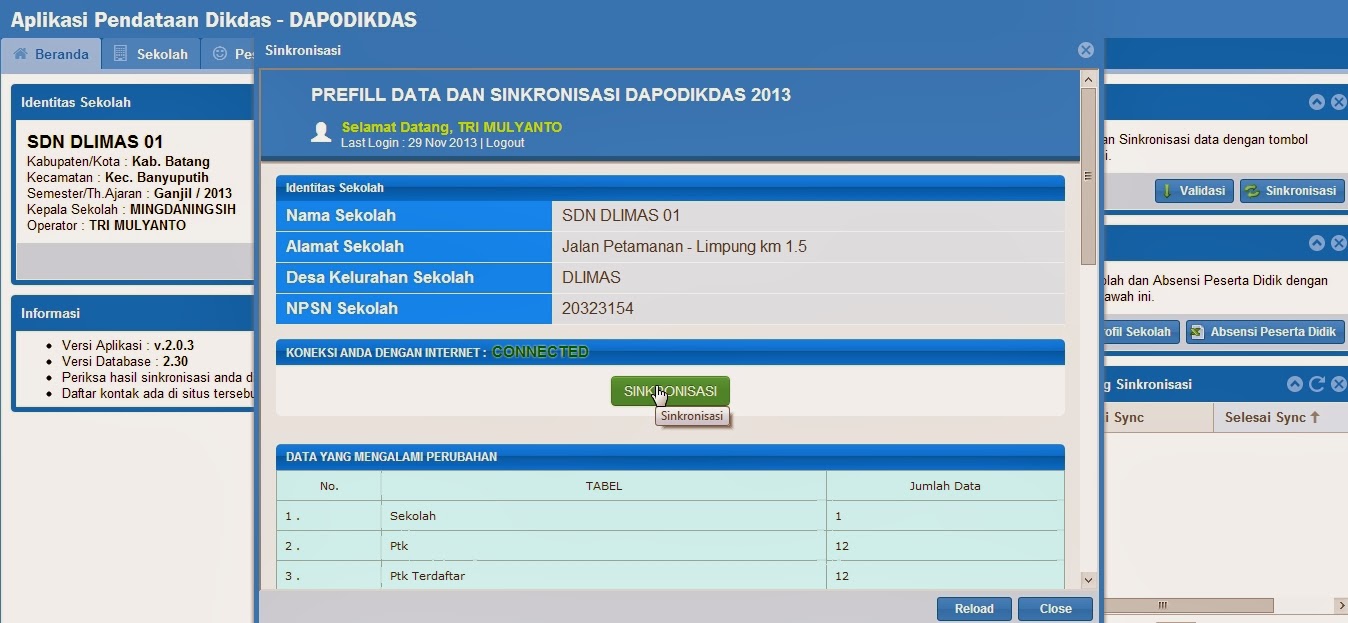1348x623 pixels.
Task: Click the Reload button in the dialog
Action: pyautogui.click(x=974, y=608)
